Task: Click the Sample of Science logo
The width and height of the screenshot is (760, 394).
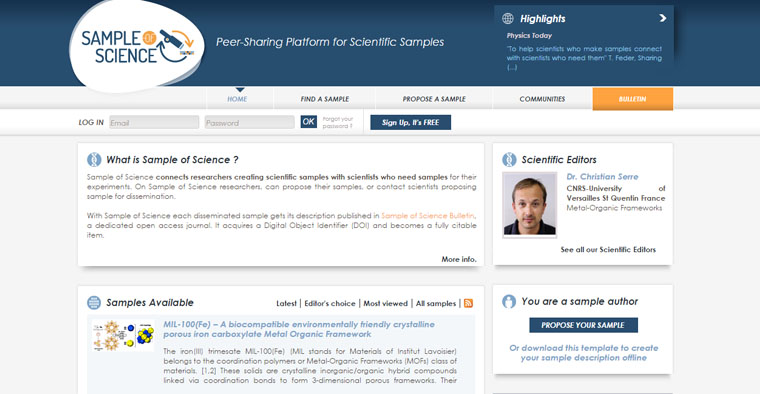Action: tap(137, 47)
